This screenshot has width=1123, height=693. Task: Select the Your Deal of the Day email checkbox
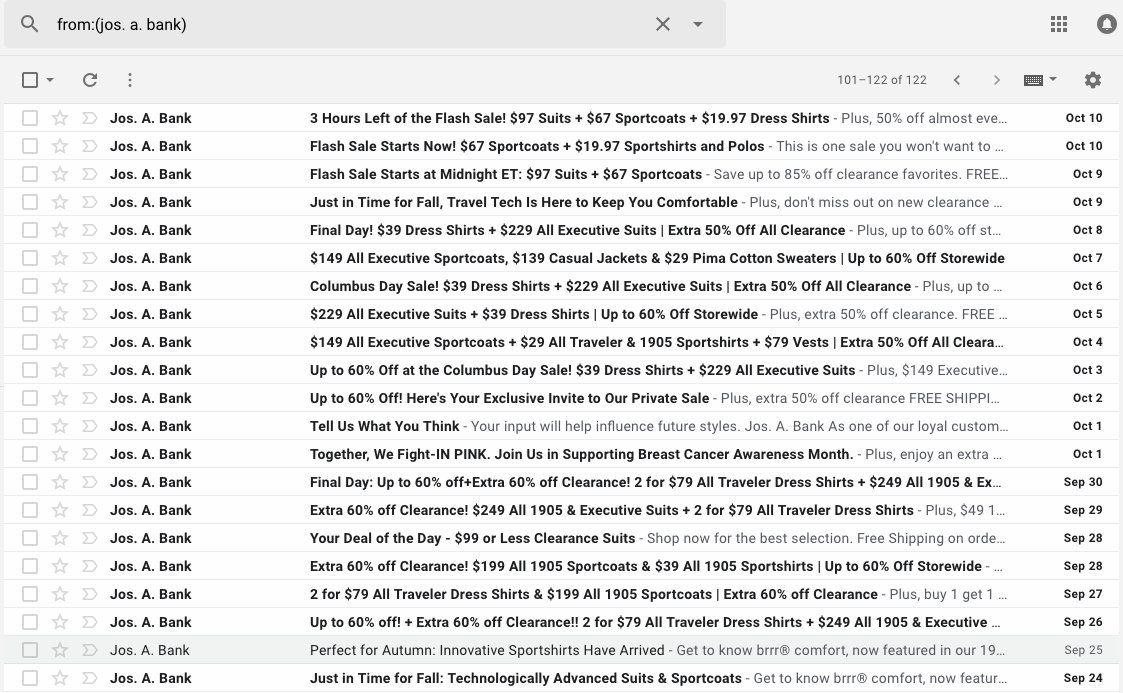(x=29, y=538)
